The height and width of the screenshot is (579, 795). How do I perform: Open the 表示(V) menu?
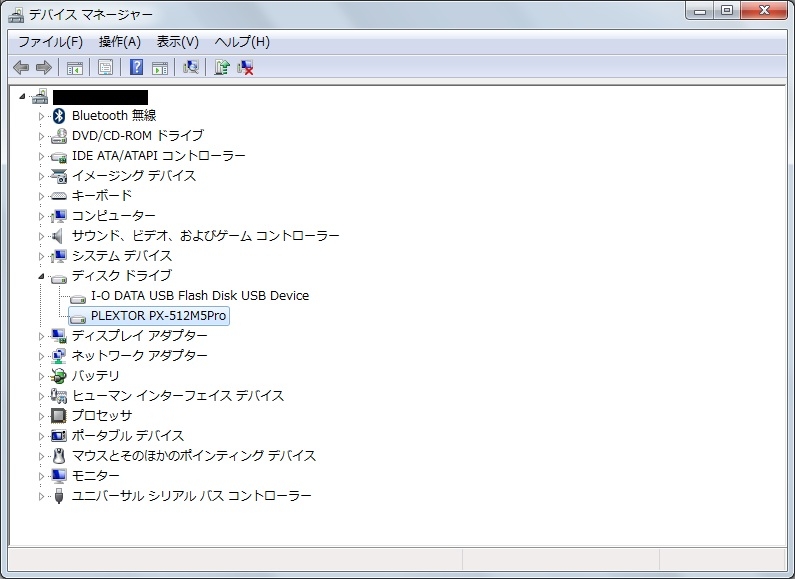coord(177,42)
